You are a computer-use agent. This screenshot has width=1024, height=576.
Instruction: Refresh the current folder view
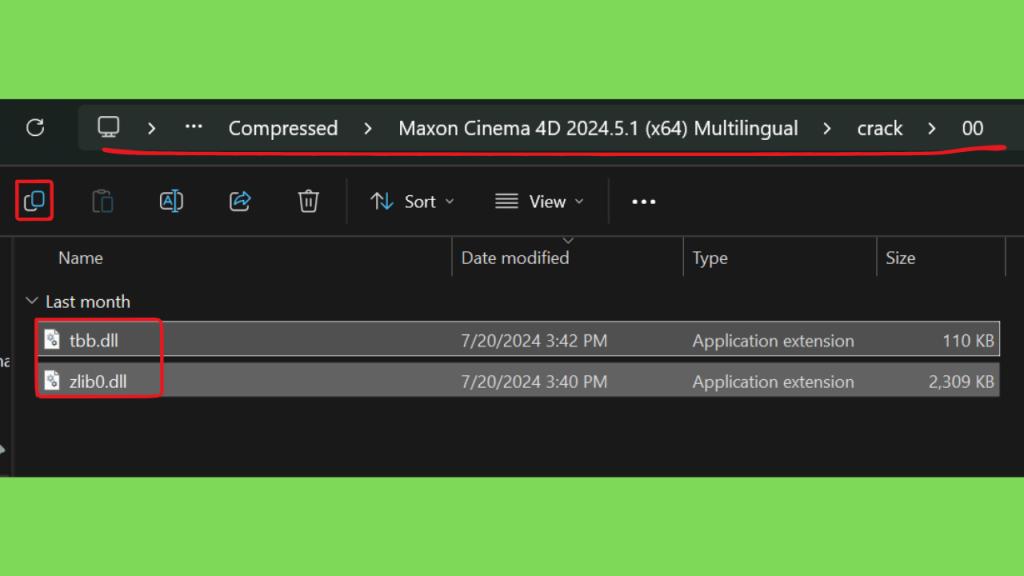click(x=35, y=127)
